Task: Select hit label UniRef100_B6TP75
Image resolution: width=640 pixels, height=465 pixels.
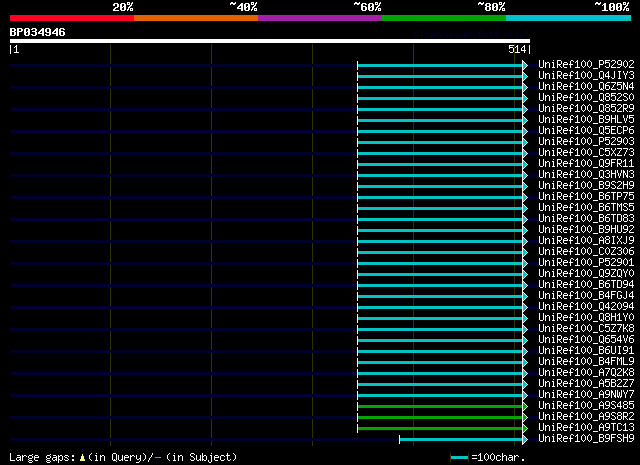Action: 586,197
